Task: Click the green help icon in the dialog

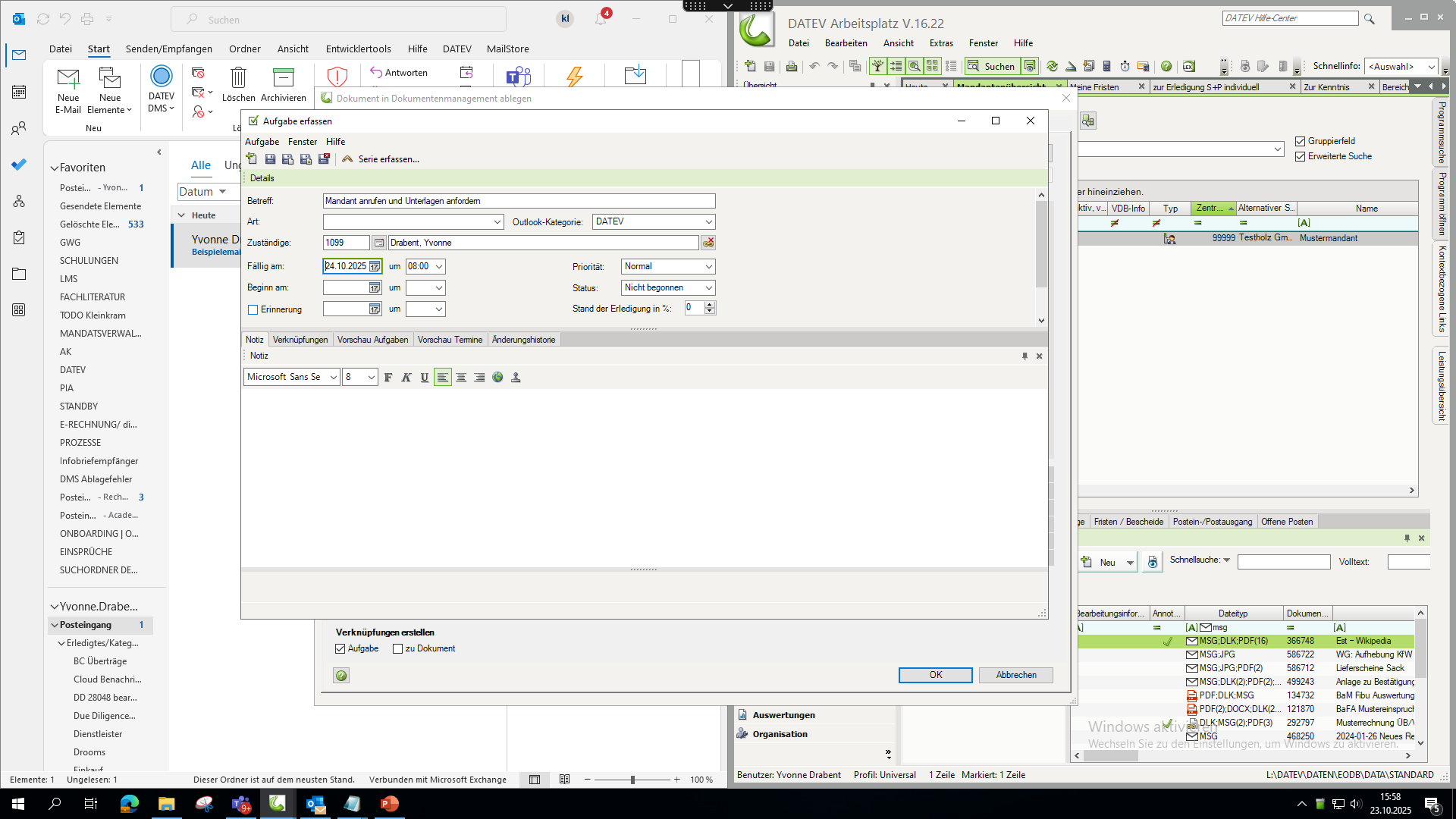Action: (341, 676)
